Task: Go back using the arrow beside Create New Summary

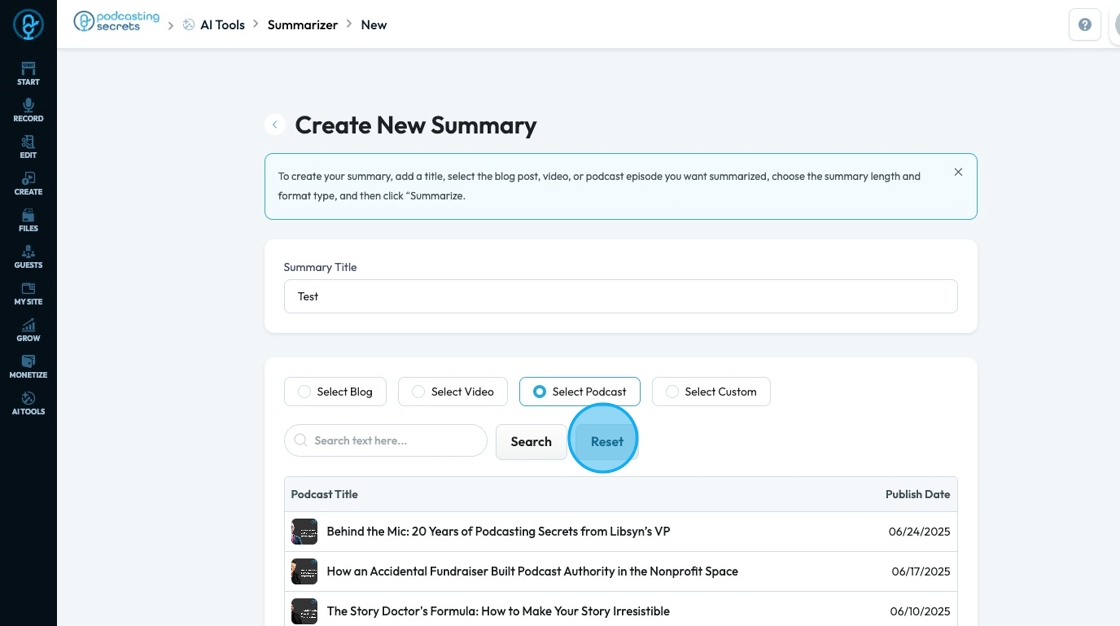Action: [x=275, y=125]
